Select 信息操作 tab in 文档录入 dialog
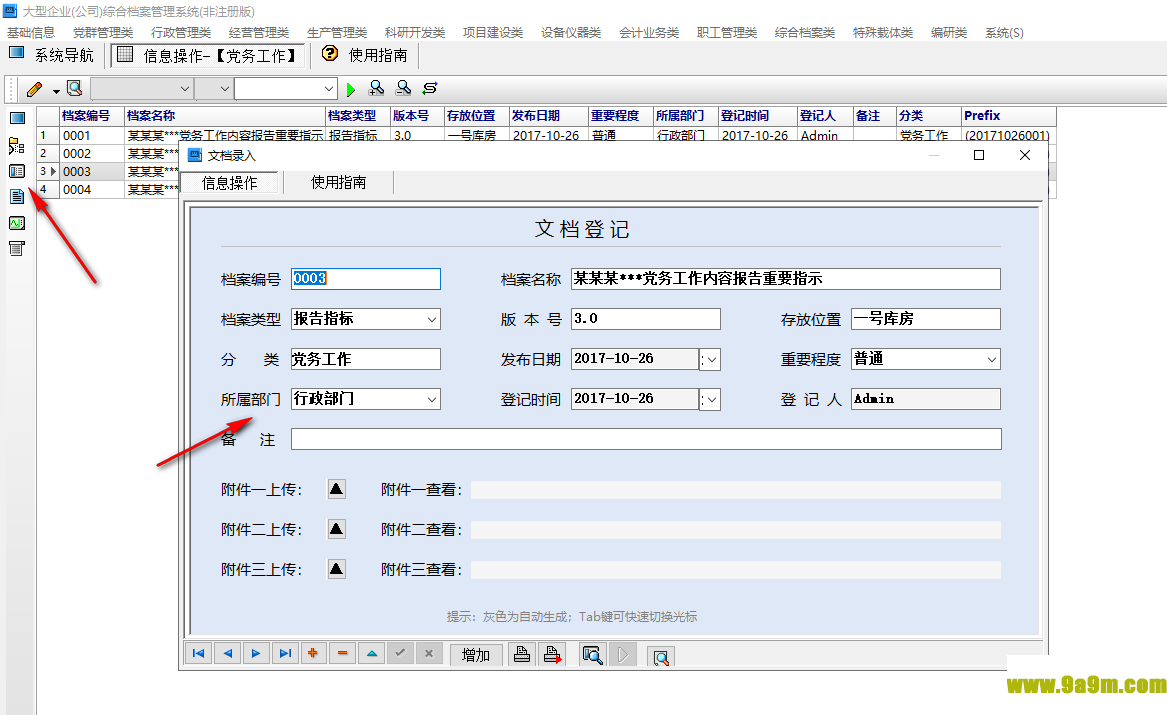Screen dimensions: 1167x715 (229, 183)
